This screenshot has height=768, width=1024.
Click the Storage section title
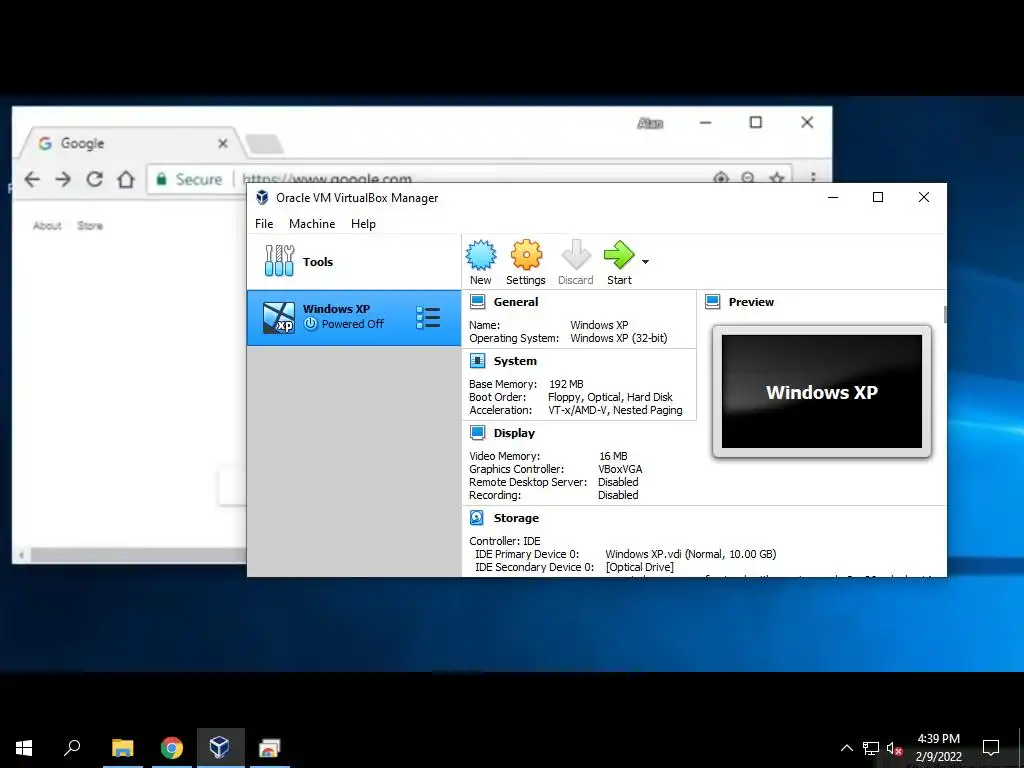(516, 518)
